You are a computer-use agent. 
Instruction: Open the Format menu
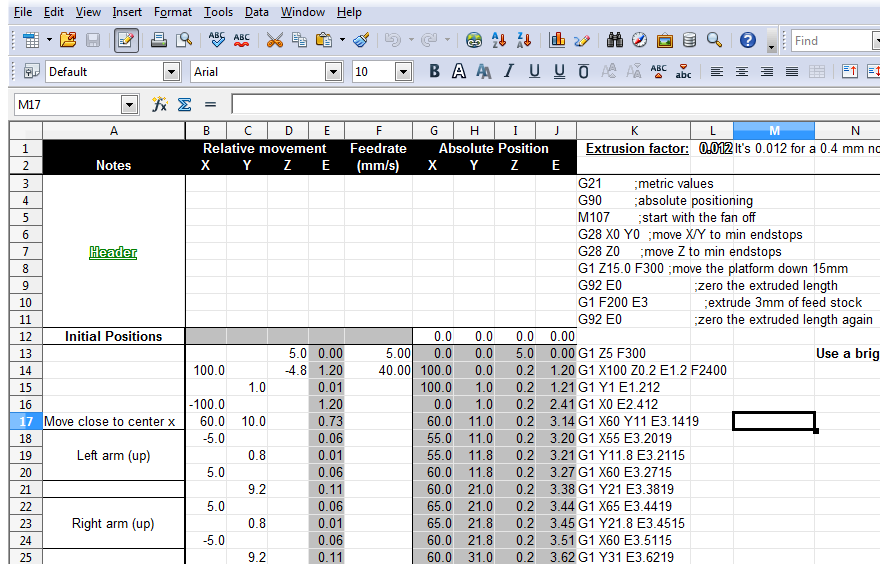pos(173,12)
